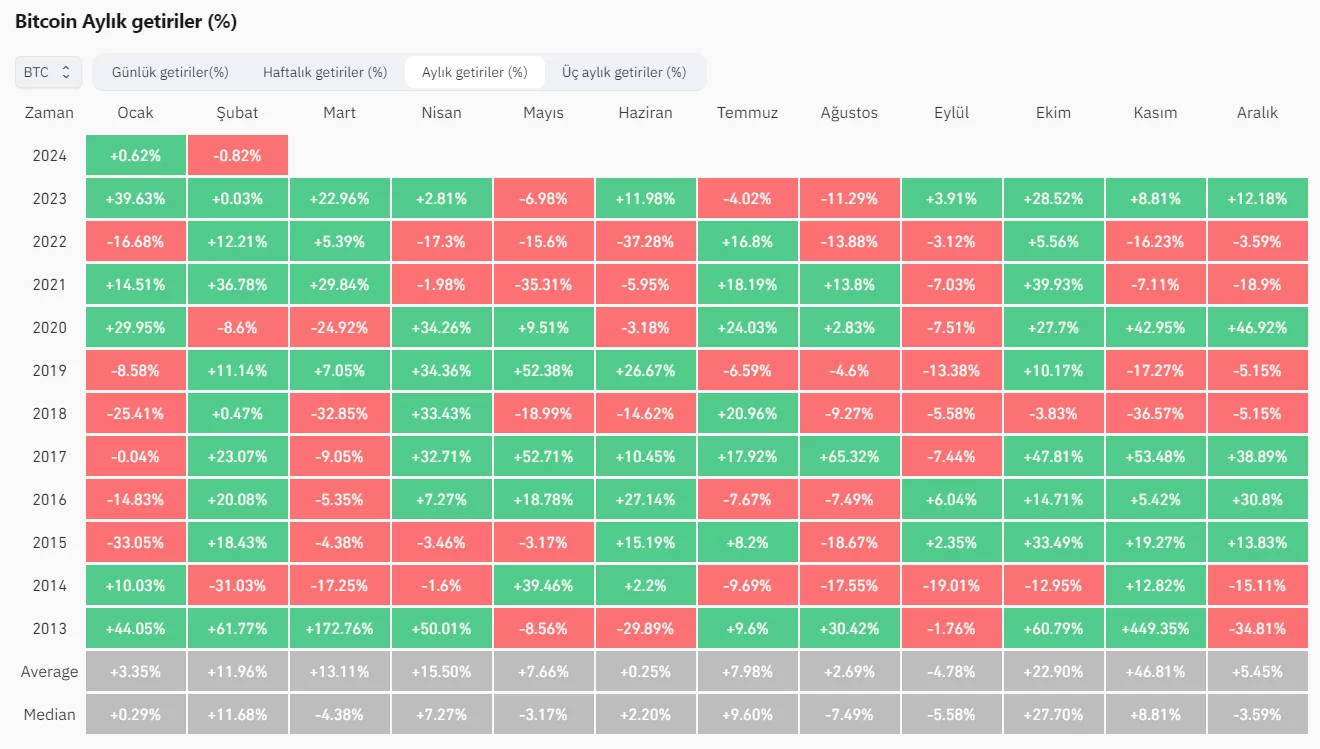1320x749 pixels.
Task: Click the -37.28% cell for Haziran 2022
Action: (x=646, y=242)
